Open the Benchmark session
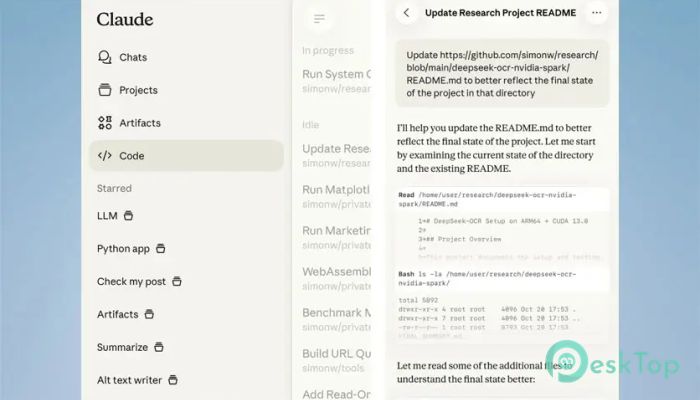Viewport: 700px width, 400px height. tap(336, 320)
